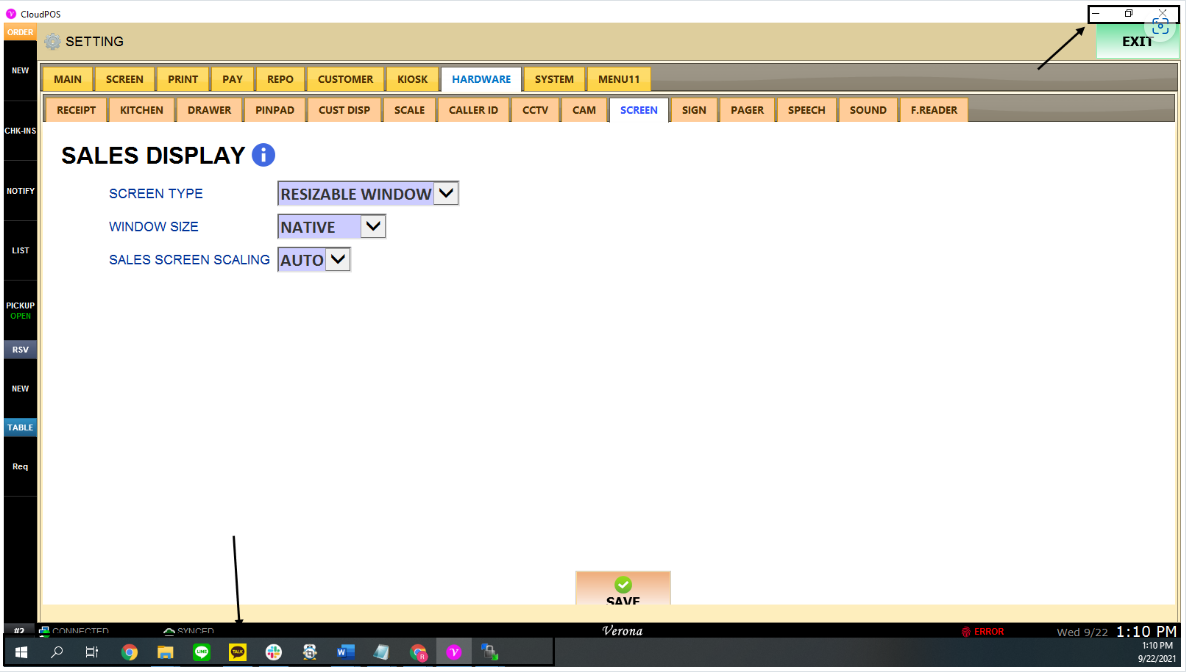Click the Verona store name in status bar
Viewport: 1186px width, 672px height.
(x=622, y=631)
